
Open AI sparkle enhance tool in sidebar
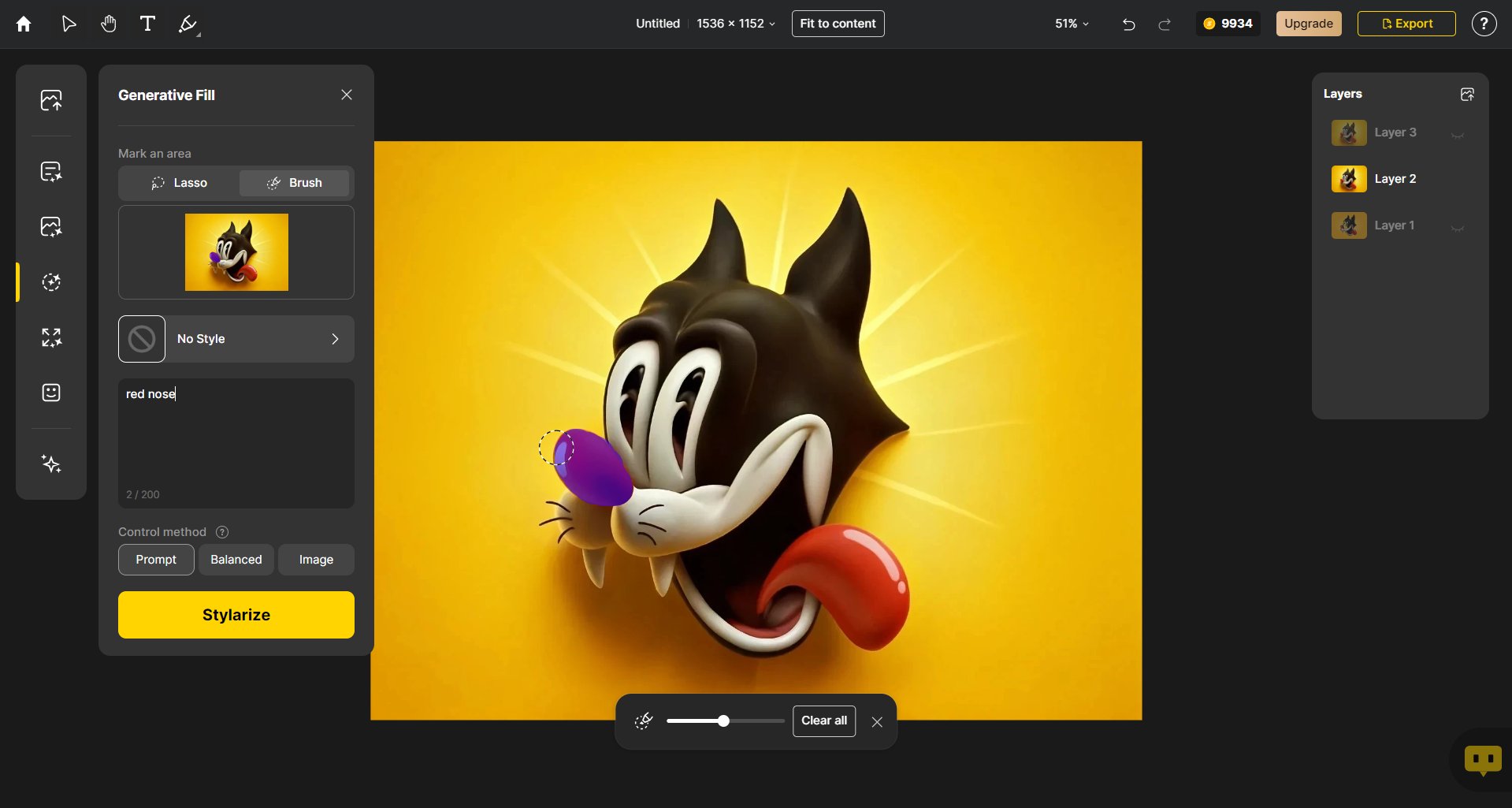click(x=51, y=464)
